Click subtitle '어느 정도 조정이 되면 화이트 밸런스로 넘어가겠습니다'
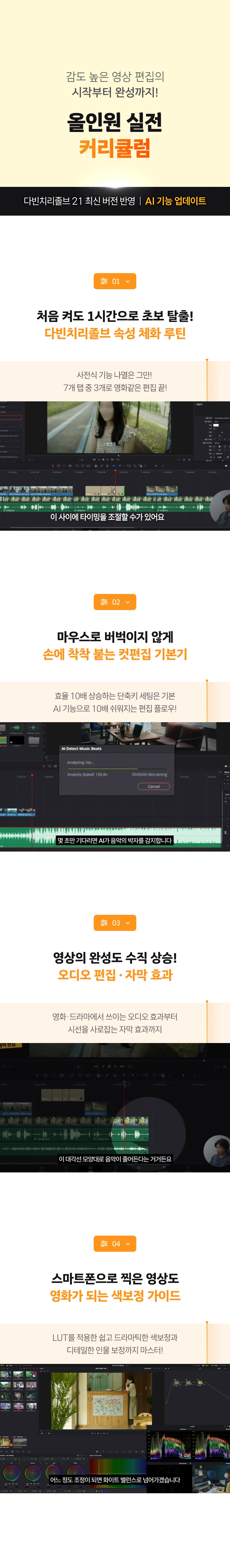 point(115,1480)
